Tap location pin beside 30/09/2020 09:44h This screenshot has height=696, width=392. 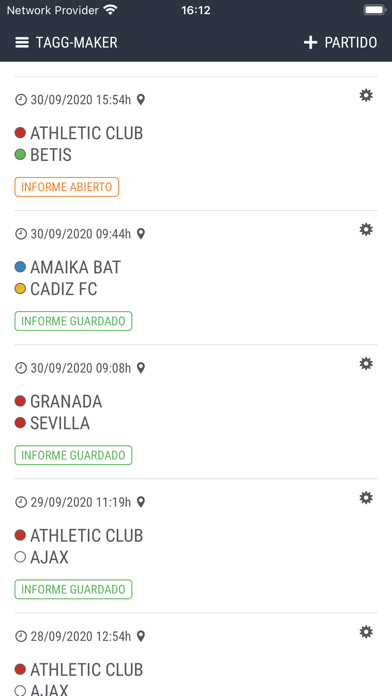(141, 234)
